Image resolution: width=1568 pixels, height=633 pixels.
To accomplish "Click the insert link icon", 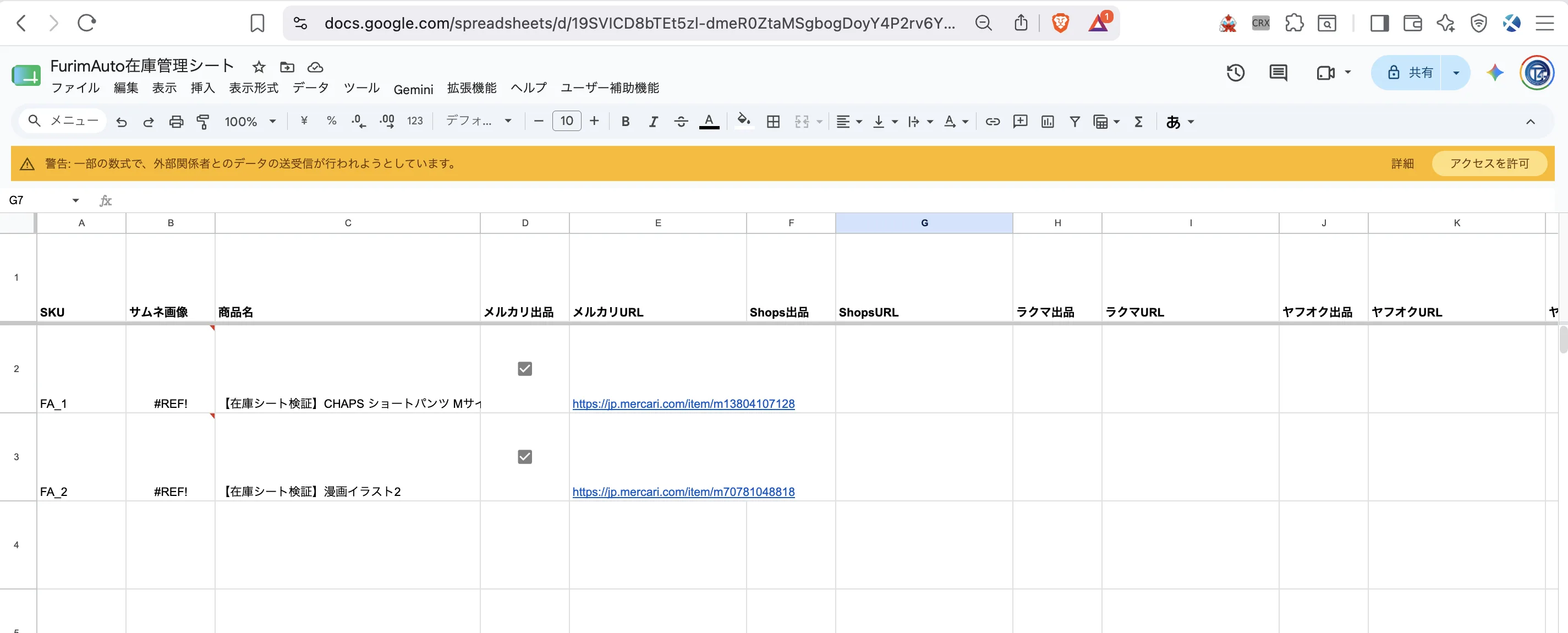I will click(992, 121).
